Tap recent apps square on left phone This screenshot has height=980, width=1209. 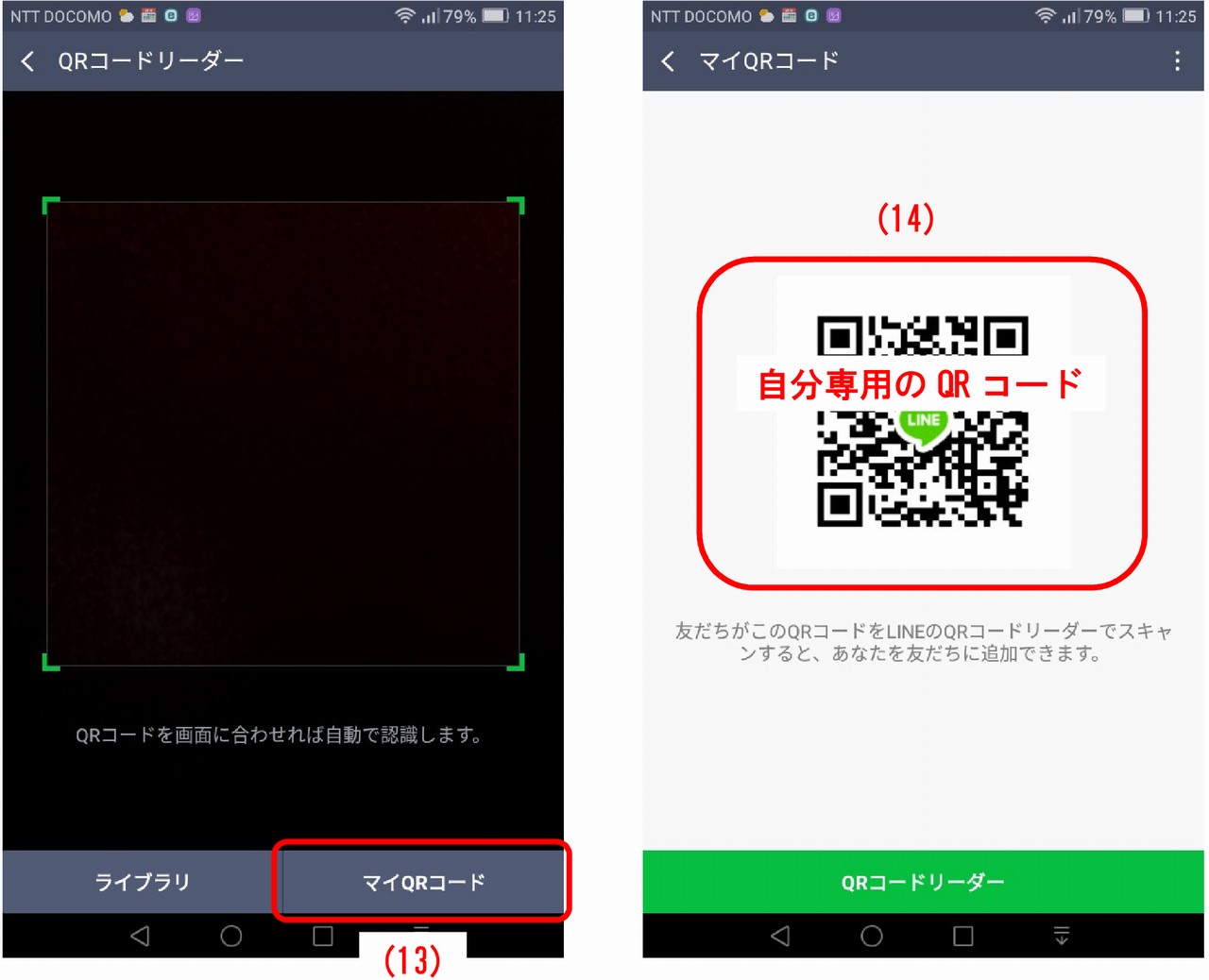coord(323,936)
